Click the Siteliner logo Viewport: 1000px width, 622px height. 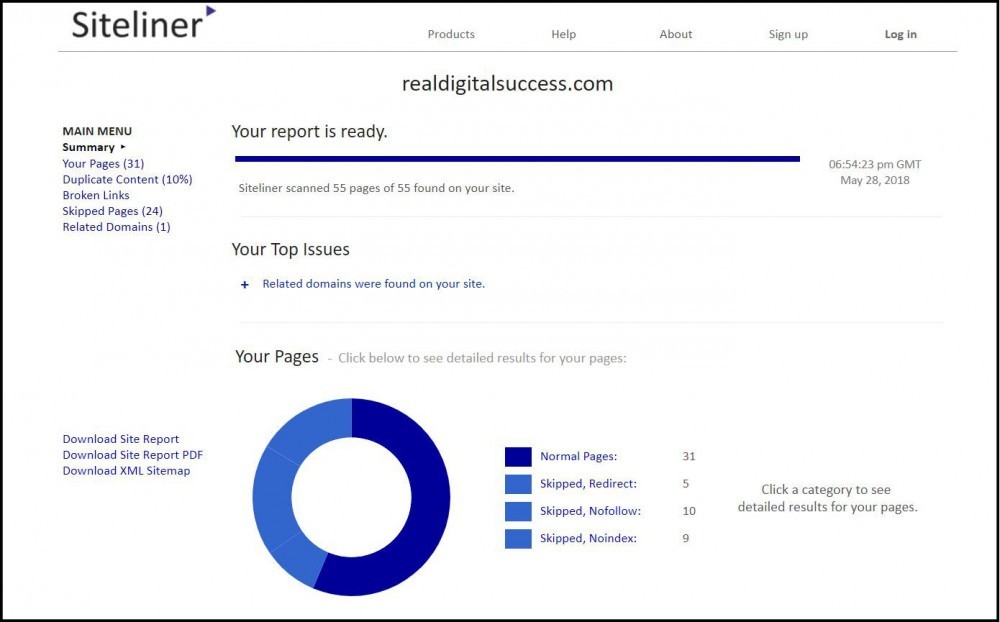[143, 22]
